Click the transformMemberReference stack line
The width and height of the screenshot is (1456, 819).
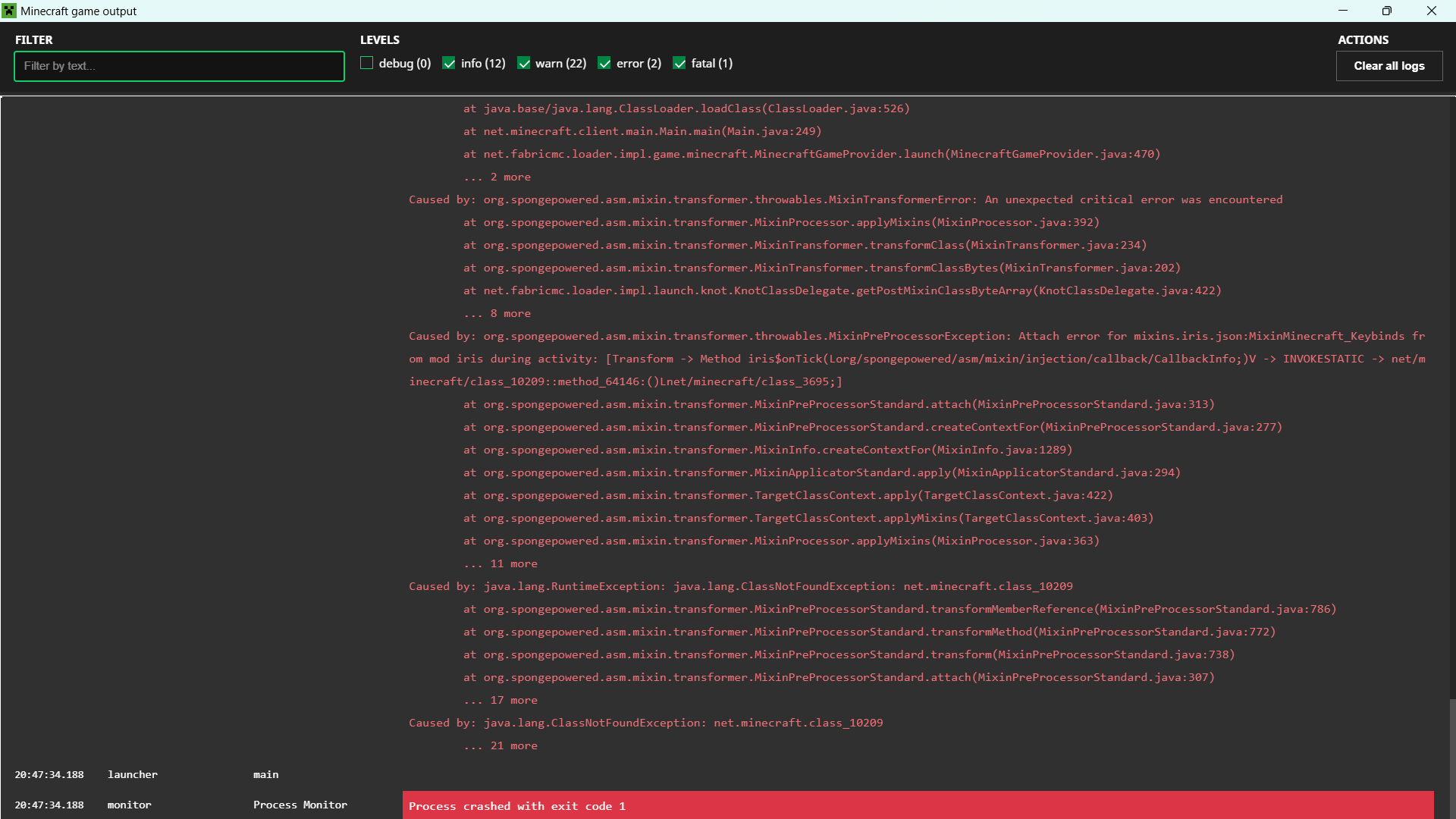tap(900, 609)
